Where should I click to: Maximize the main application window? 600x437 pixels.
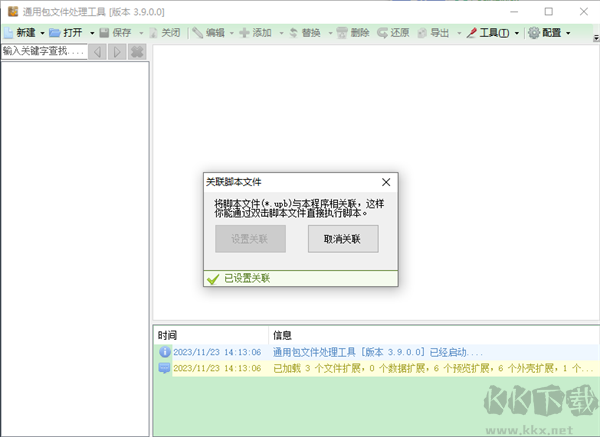point(549,12)
